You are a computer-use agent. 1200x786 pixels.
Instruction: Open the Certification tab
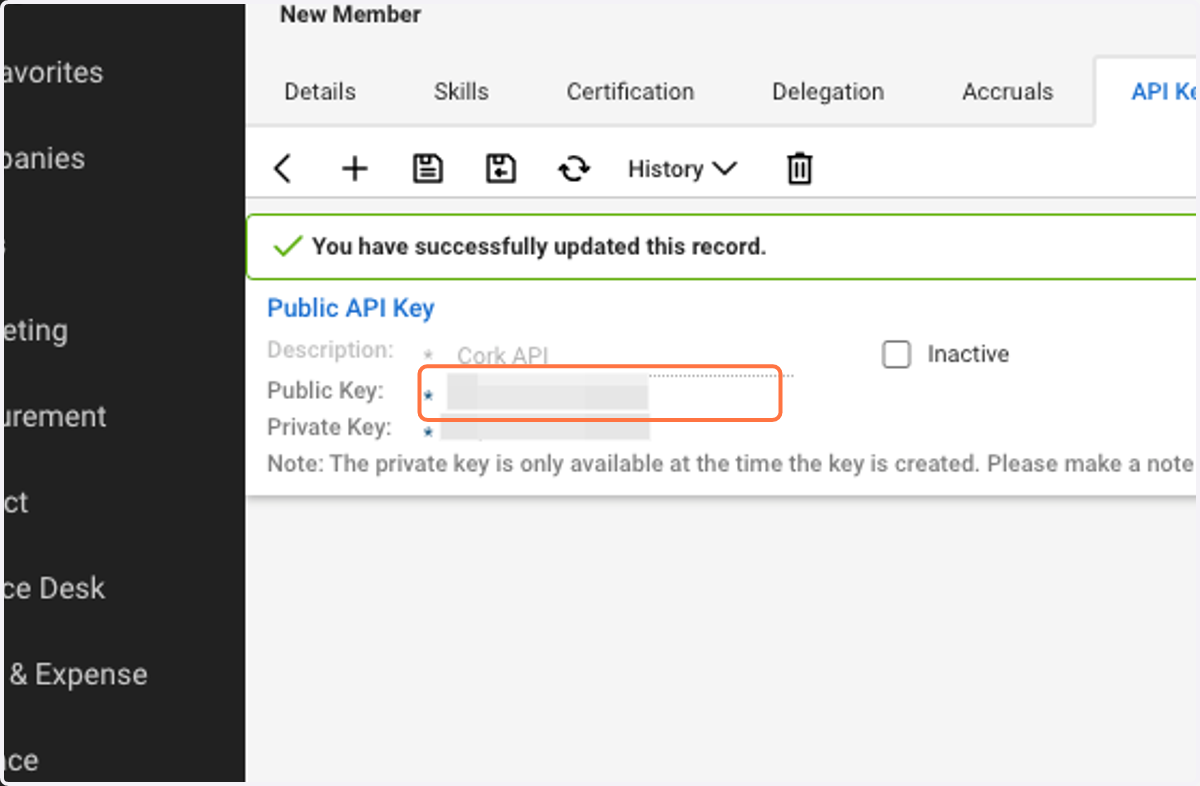click(630, 91)
